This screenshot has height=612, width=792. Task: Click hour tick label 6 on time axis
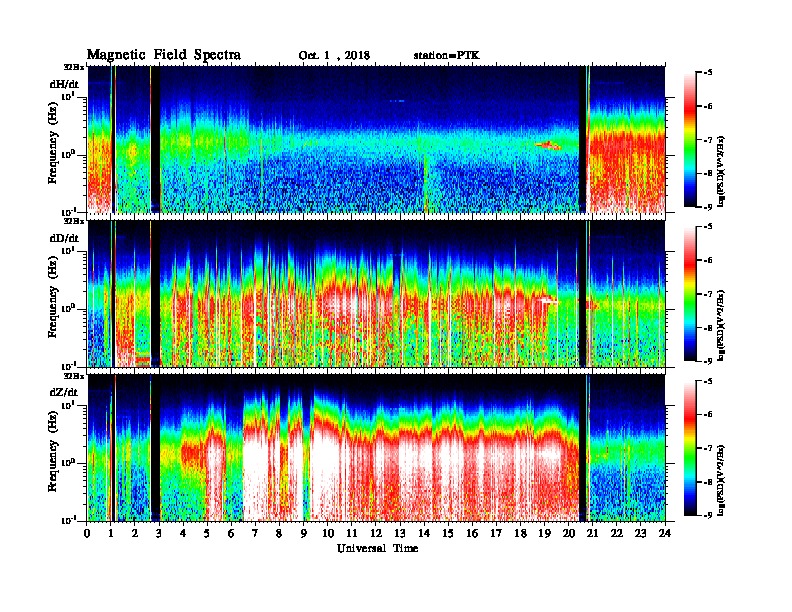point(231,534)
